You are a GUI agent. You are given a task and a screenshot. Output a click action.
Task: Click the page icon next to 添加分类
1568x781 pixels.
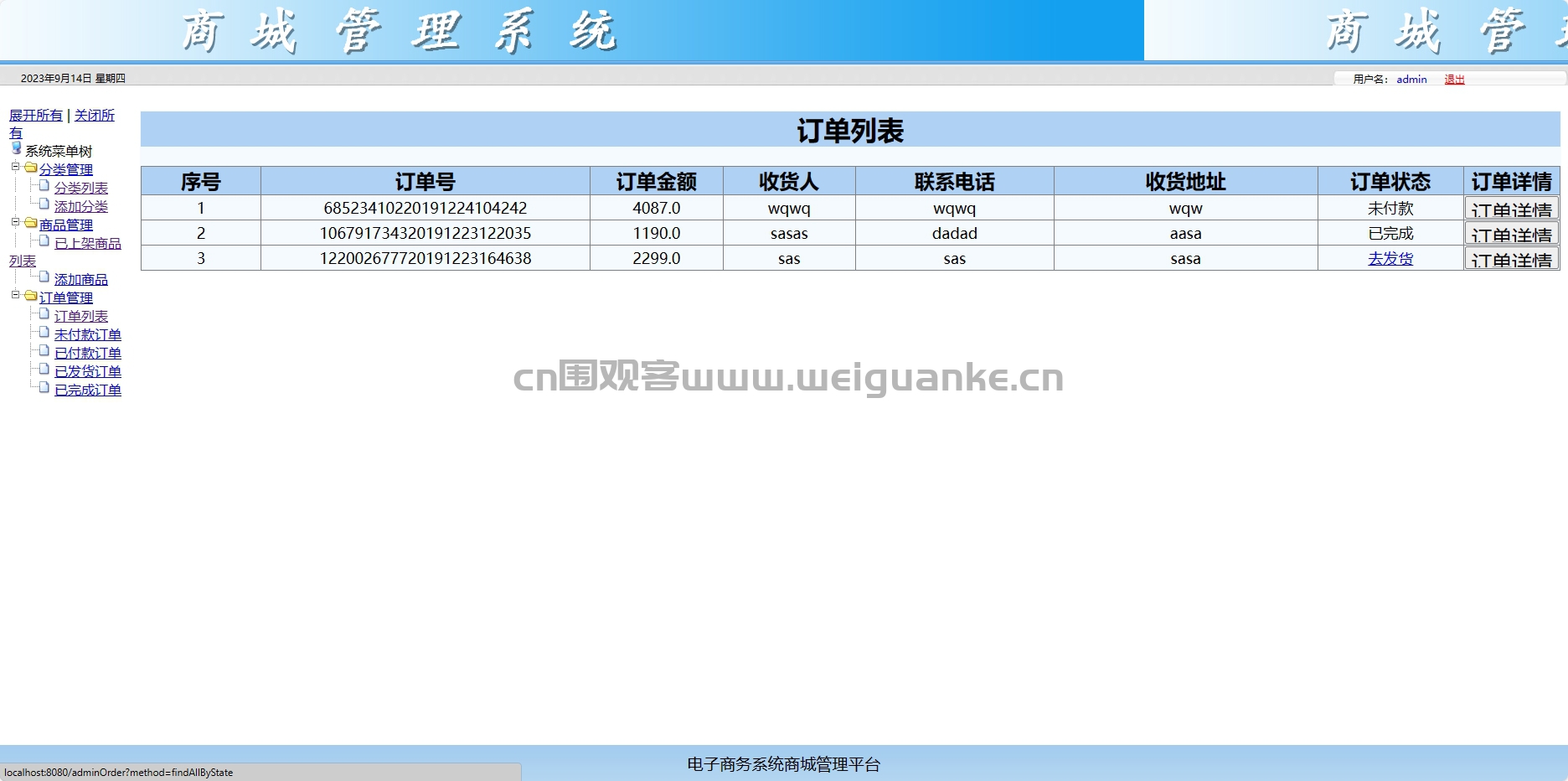coord(44,204)
